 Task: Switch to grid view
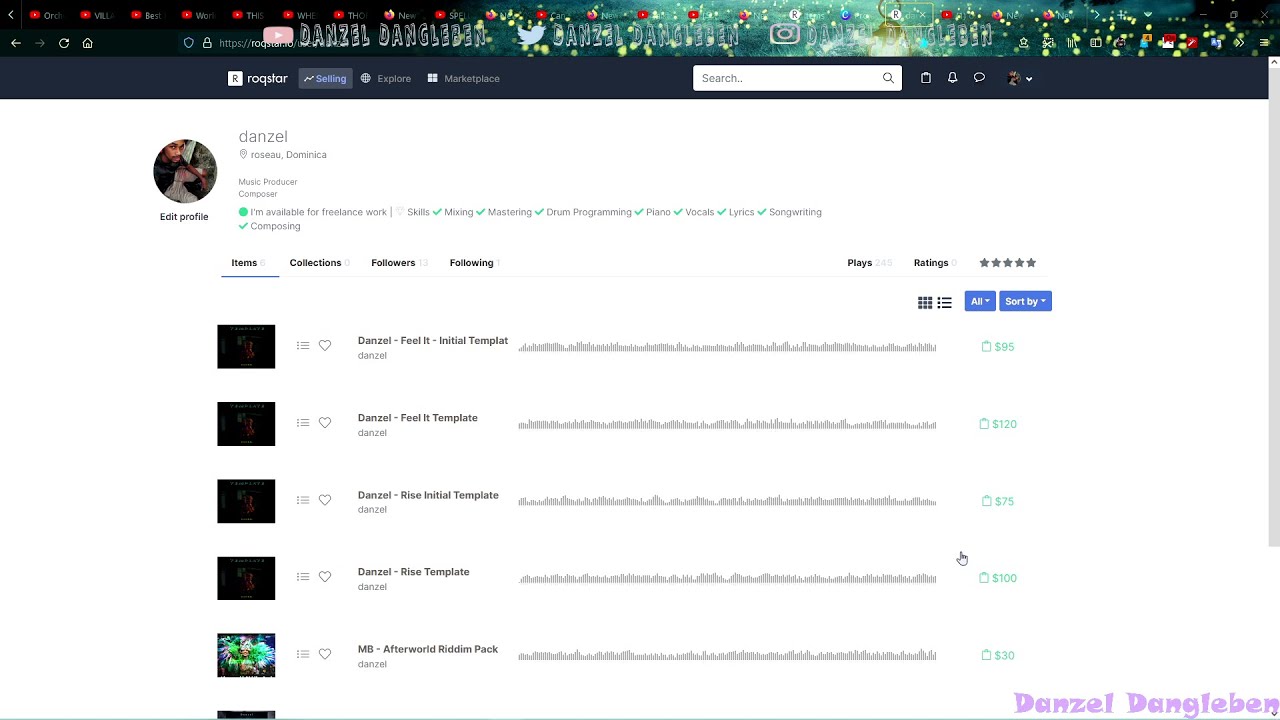tap(925, 302)
